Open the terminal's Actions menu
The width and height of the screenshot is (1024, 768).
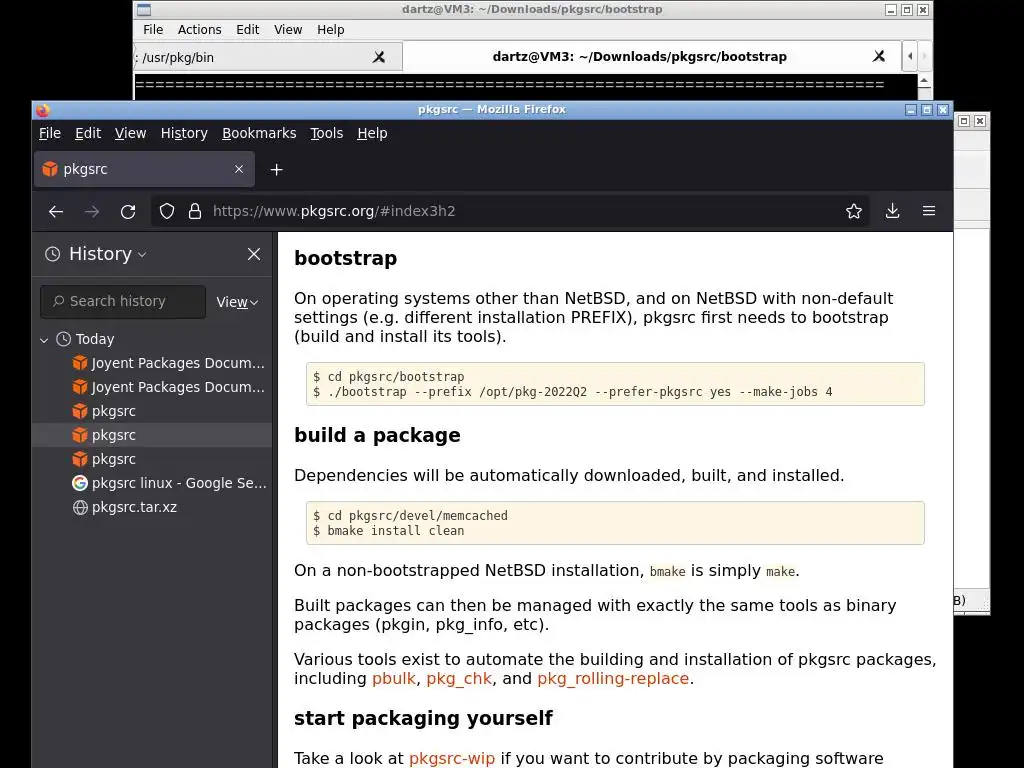pyautogui.click(x=199, y=30)
